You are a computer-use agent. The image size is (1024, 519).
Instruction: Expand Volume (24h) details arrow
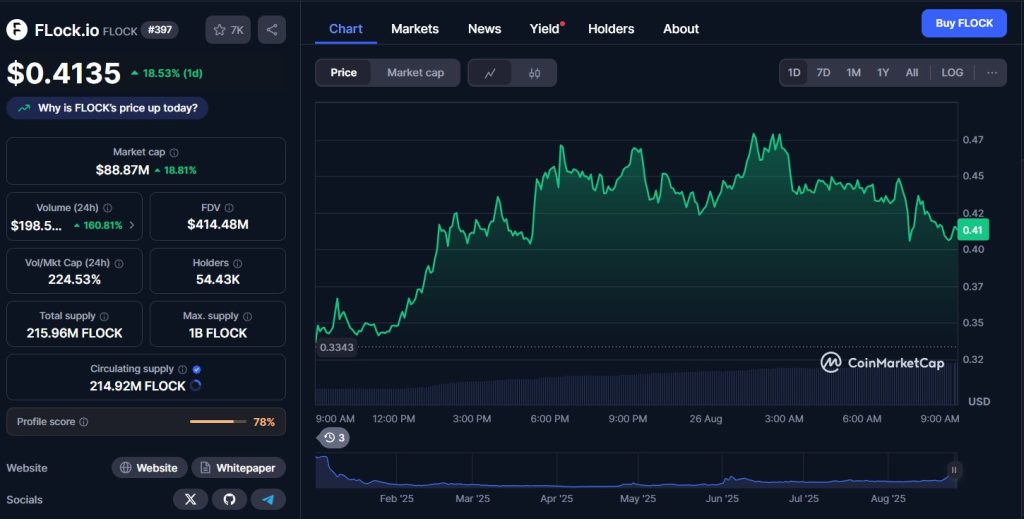(x=132, y=225)
